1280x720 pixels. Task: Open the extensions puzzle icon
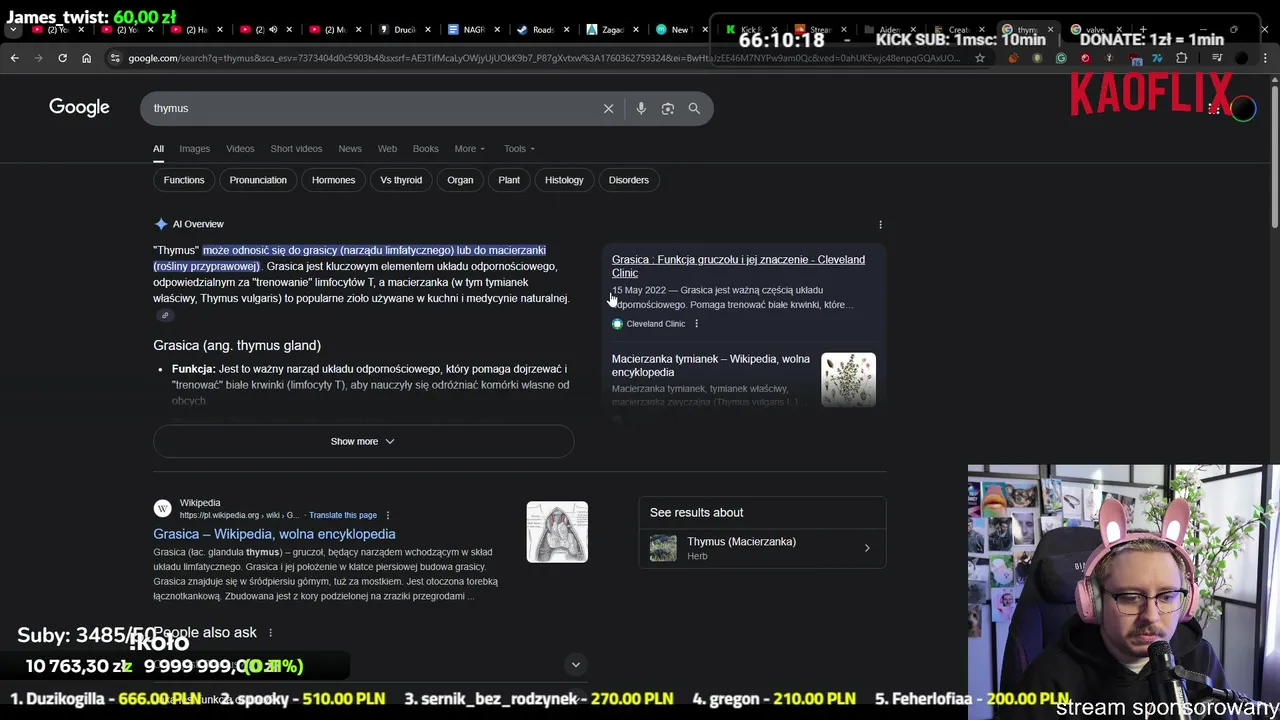tap(1181, 58)
